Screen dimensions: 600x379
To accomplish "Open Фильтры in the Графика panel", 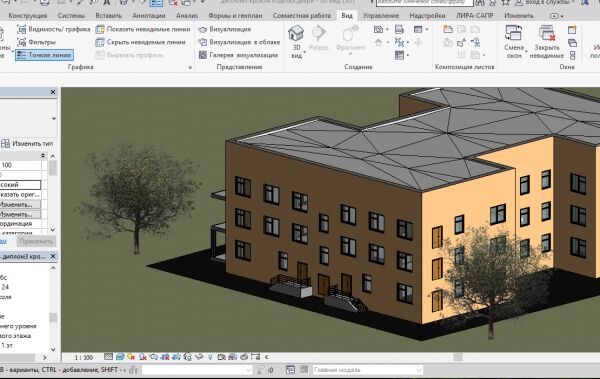I will coord(37,42).
